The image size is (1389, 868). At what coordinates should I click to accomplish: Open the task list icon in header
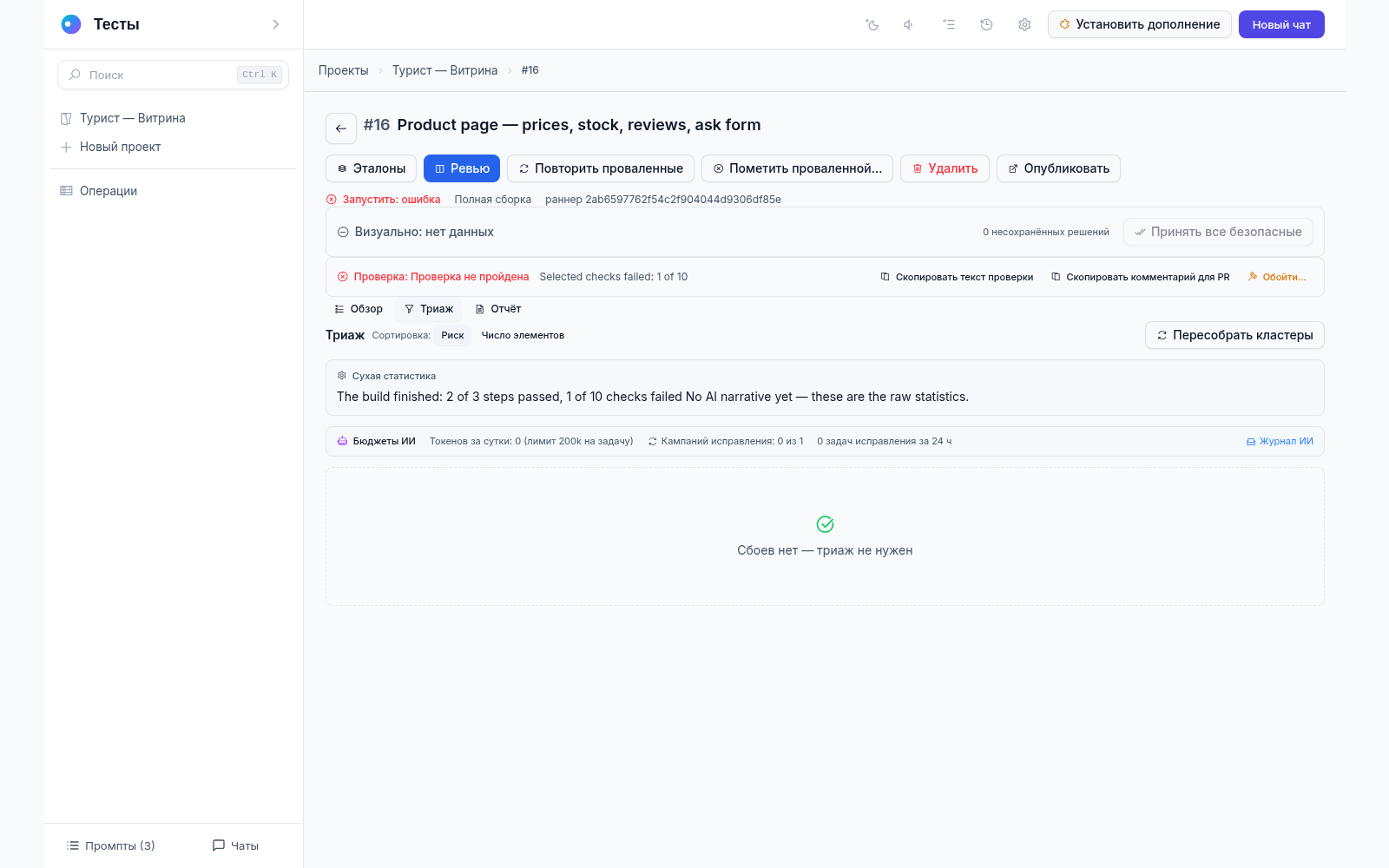(x=948, y=24)
